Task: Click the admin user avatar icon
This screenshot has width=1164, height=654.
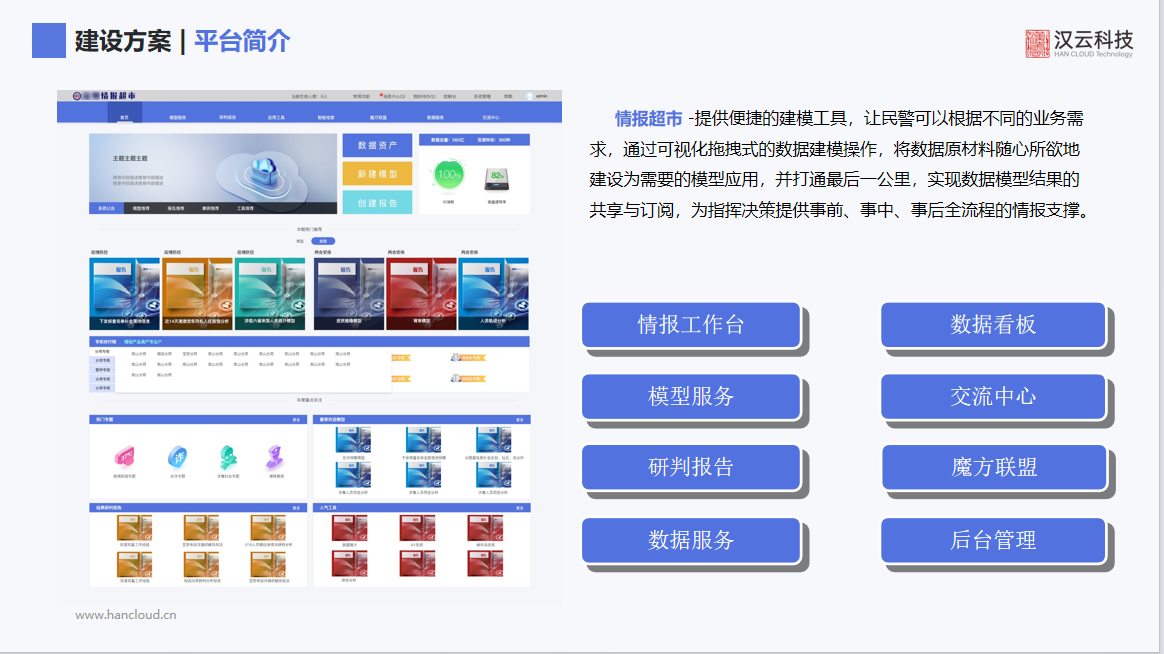Action: click(x=530, y=96)
